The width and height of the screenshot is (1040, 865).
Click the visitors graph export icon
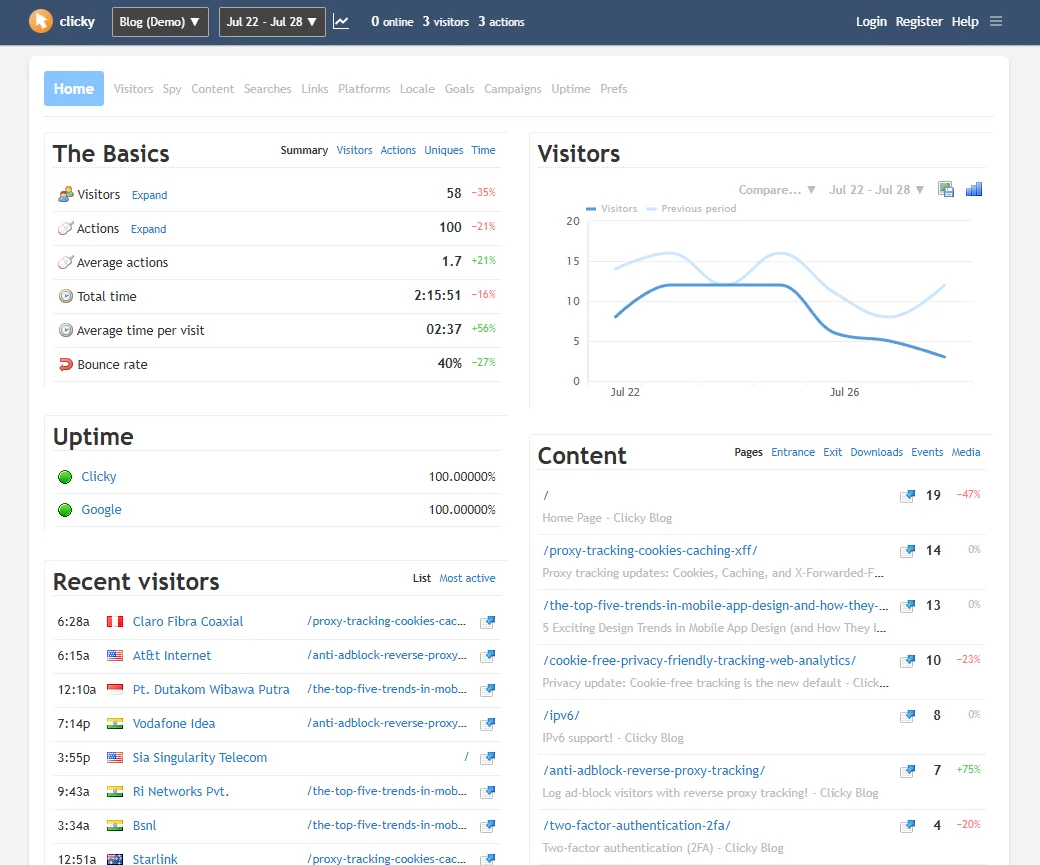point(946,189)
